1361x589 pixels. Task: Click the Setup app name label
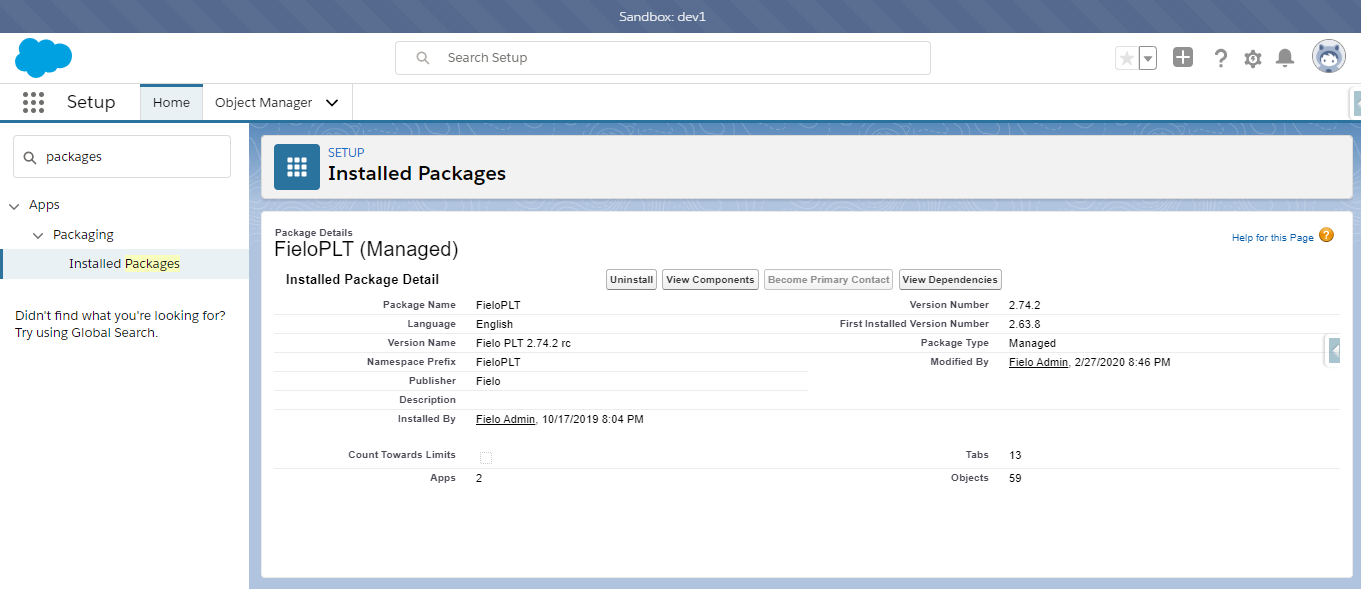[91, 102]
